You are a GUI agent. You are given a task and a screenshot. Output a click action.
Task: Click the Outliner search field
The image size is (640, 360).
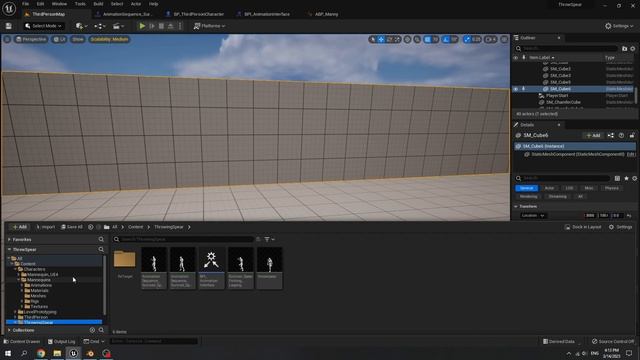click(x=567, y=49)
